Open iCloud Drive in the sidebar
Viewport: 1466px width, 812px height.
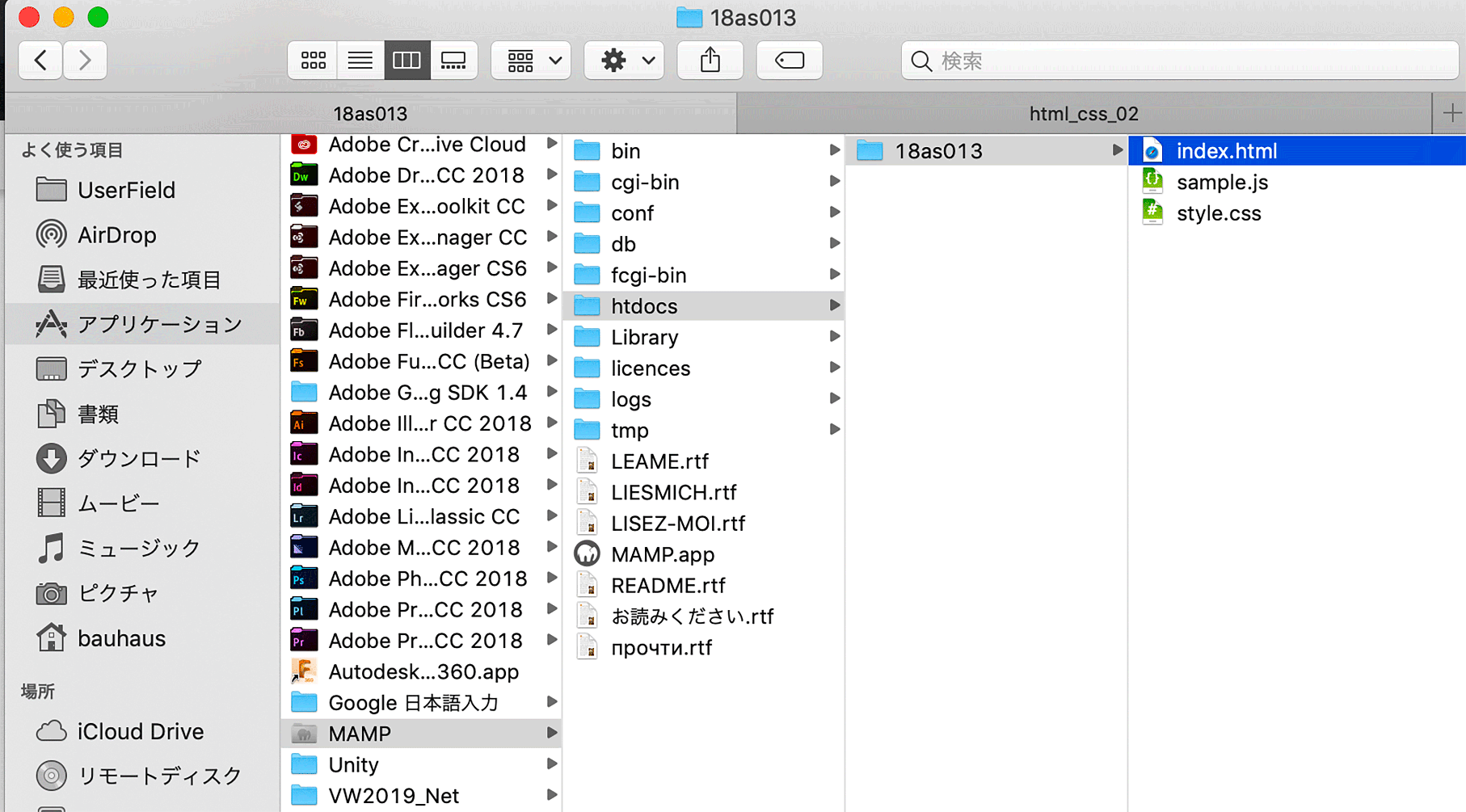(140, 731)
